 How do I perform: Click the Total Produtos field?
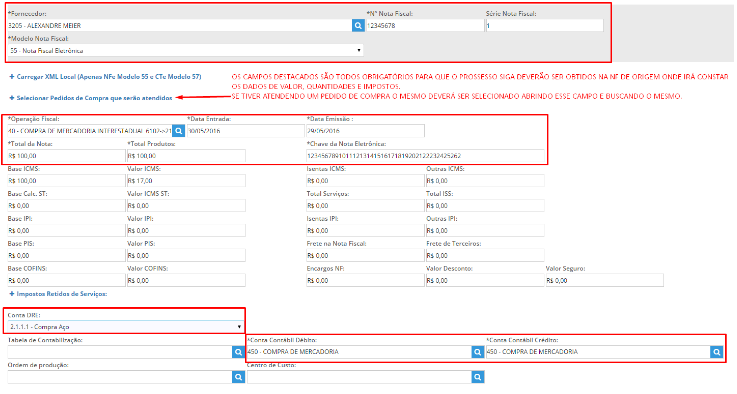tap(186, 156)
